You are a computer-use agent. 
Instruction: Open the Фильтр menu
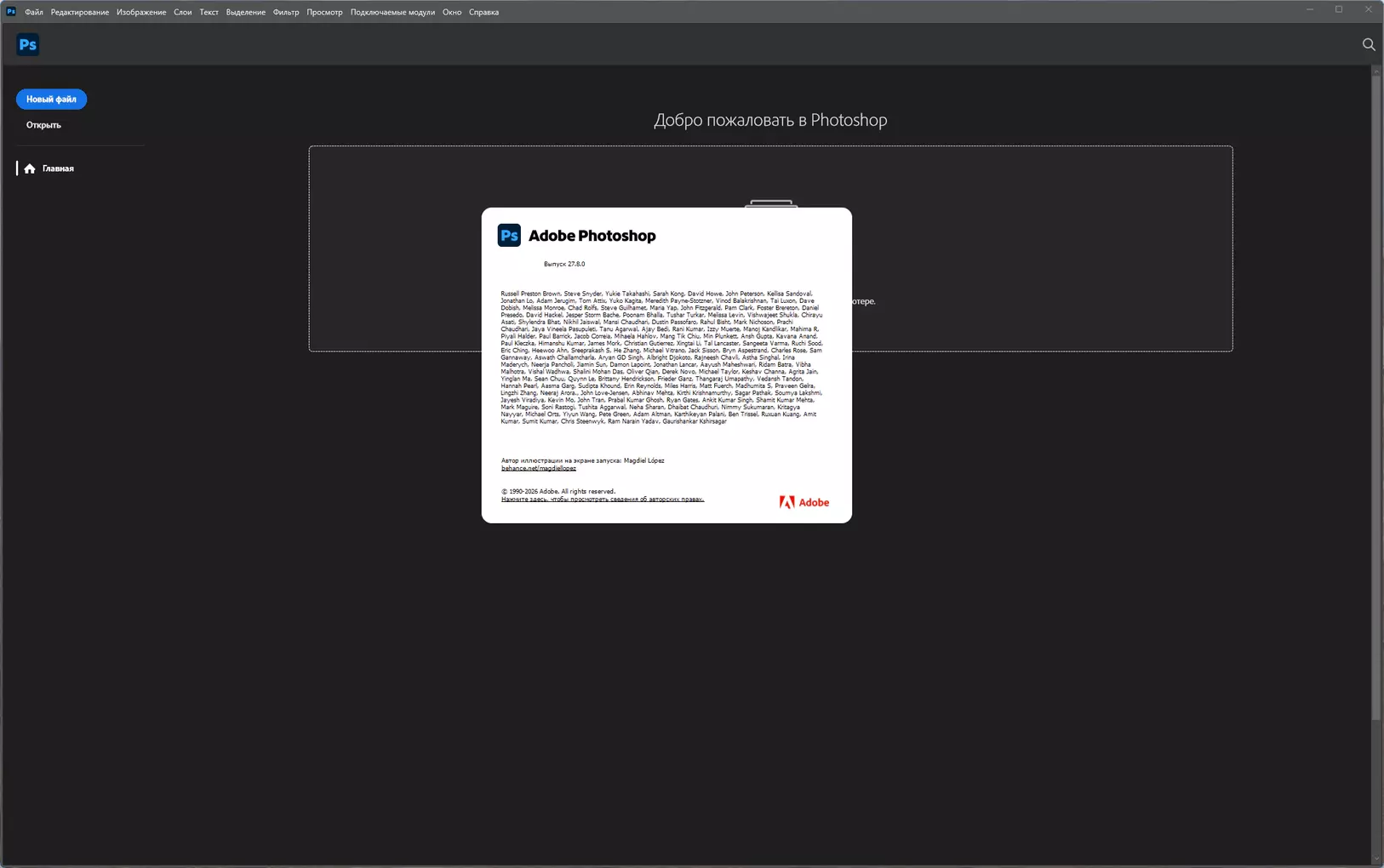[286, 12]
